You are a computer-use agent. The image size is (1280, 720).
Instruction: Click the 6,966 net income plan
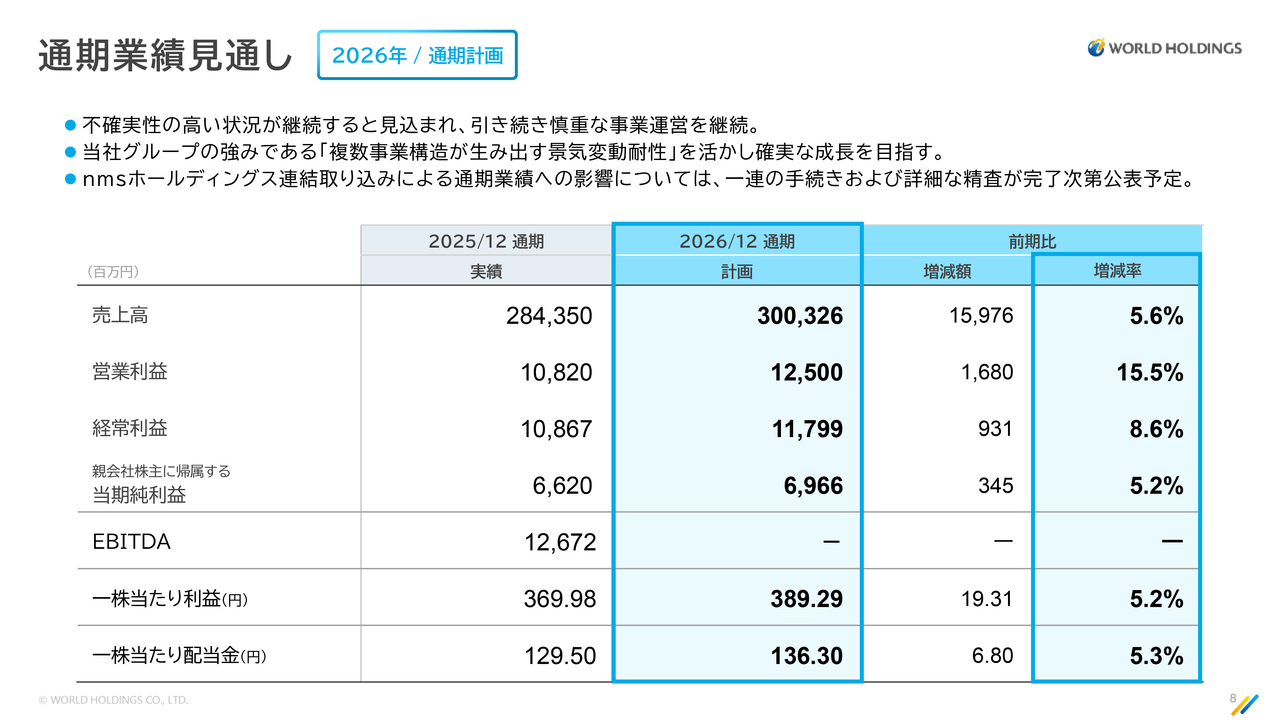tap(813, 486)
